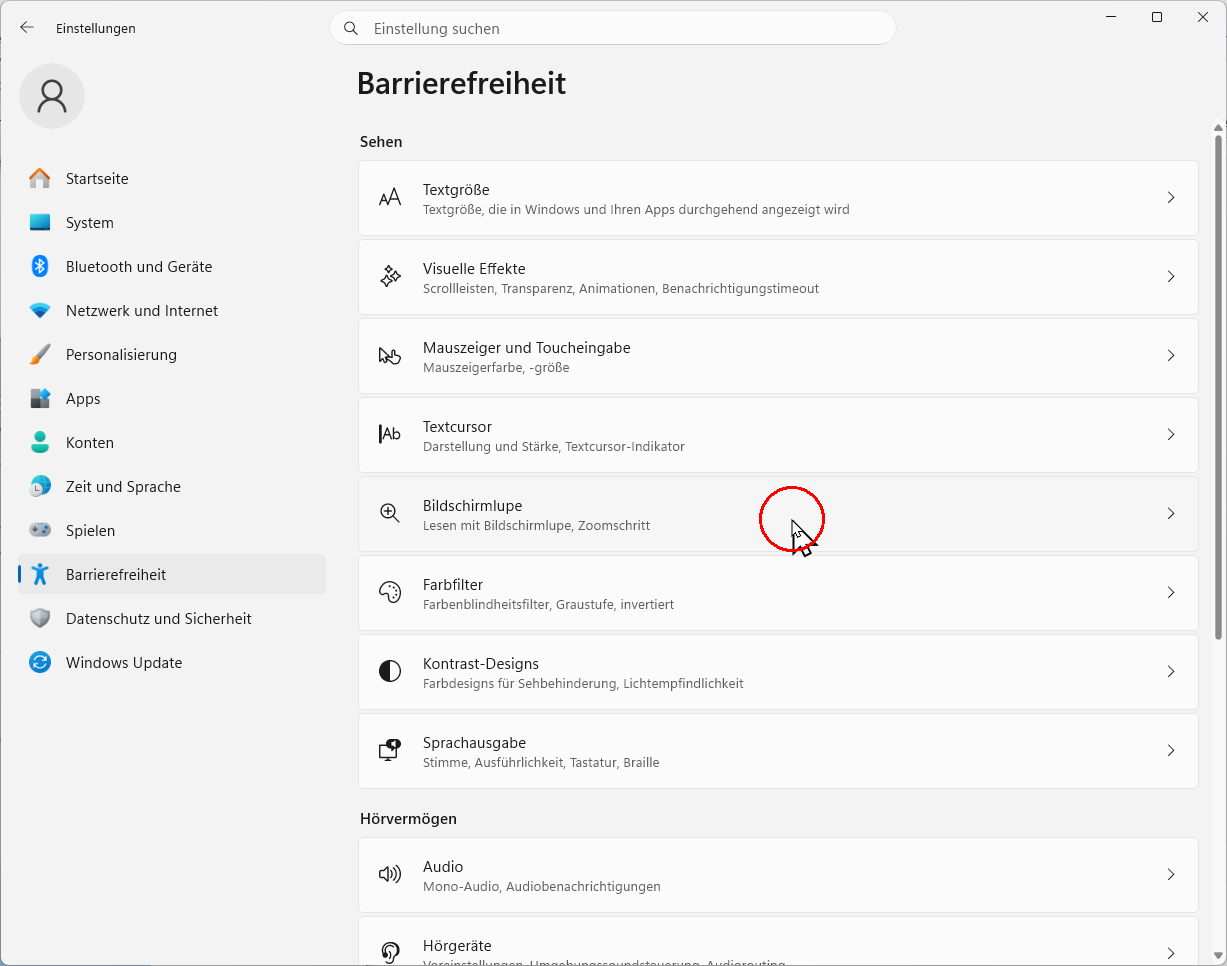Open Konten label in the sidebar
This screenshot has height=966, width=1227.
90,443
